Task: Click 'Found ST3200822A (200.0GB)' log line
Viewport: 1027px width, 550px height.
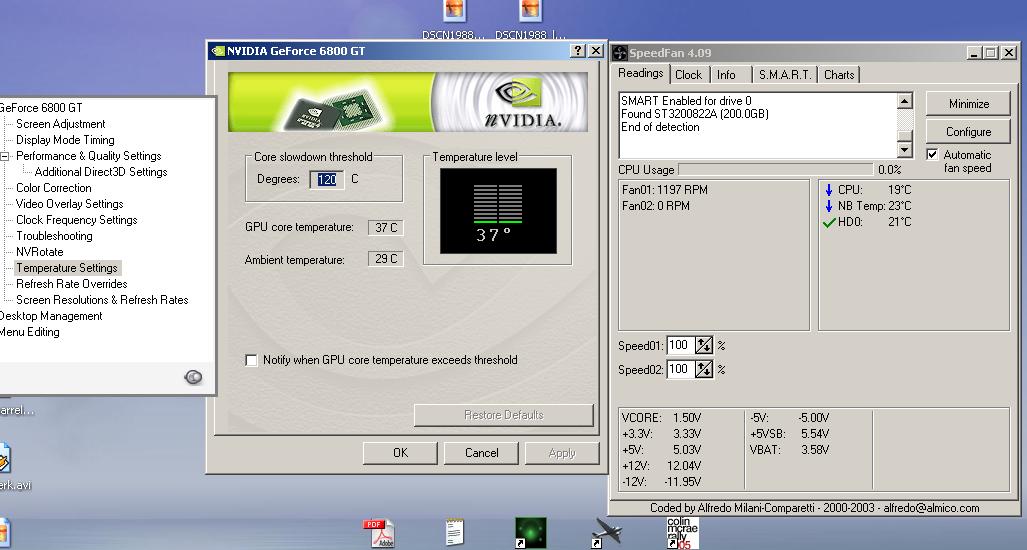Action: coord(694,114)
